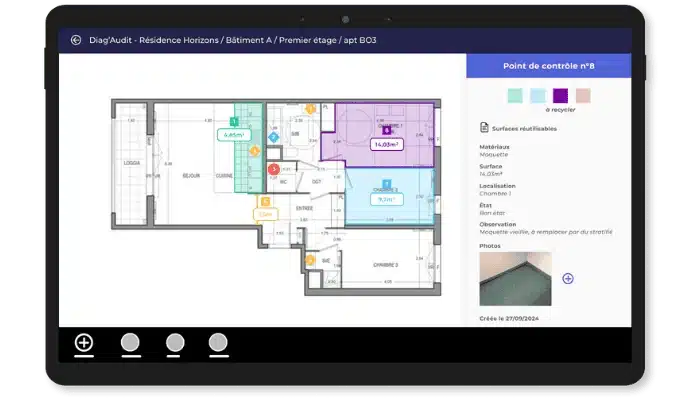The width and height of the screenshot is (700, 400).
Task: Choose the pale pink color swatch
Action: click(x=584, y=96)
